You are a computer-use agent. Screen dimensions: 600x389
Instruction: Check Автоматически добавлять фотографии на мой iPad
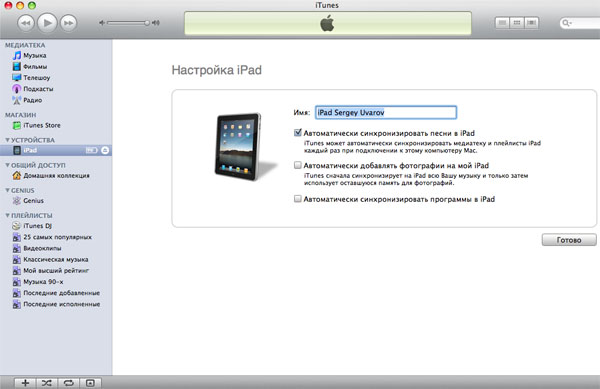pyautogui.click(x=298, y=165)
